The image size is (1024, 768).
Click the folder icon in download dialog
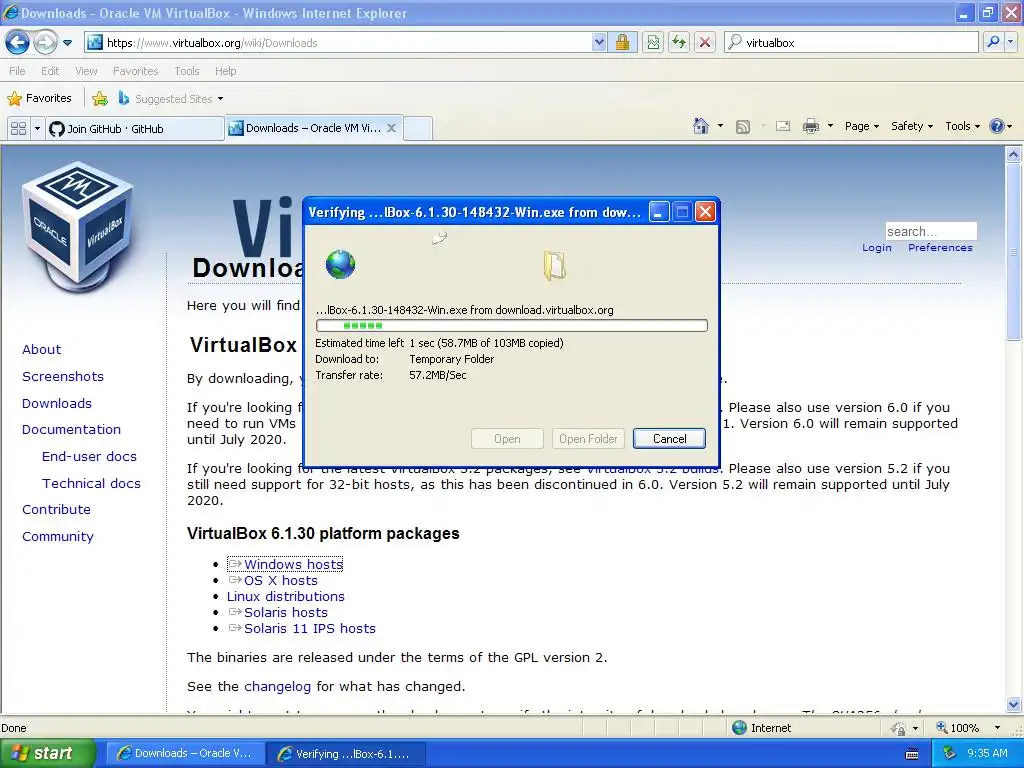(x=554, y=266)
